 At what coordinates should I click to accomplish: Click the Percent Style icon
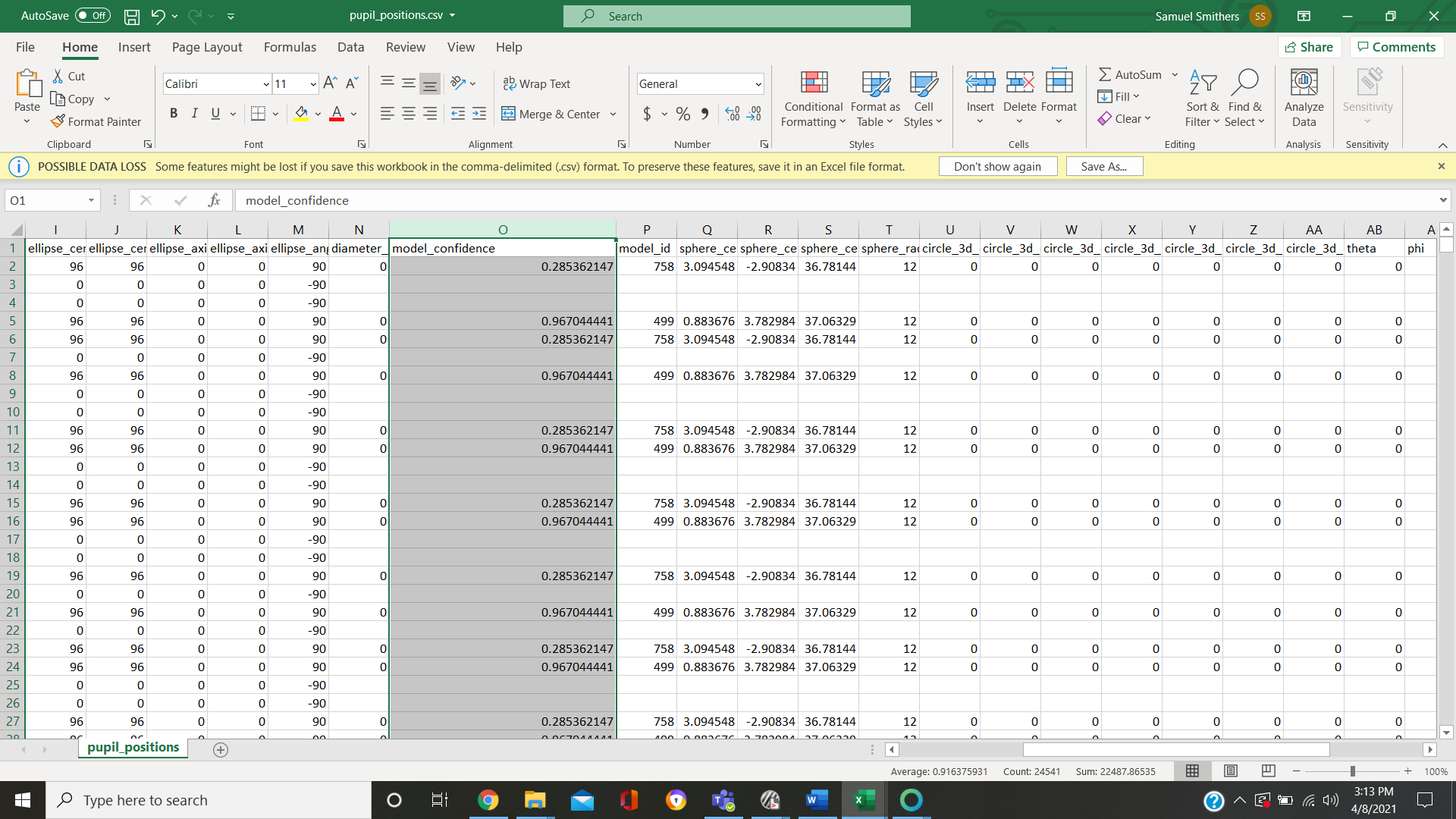pos(683,114)
